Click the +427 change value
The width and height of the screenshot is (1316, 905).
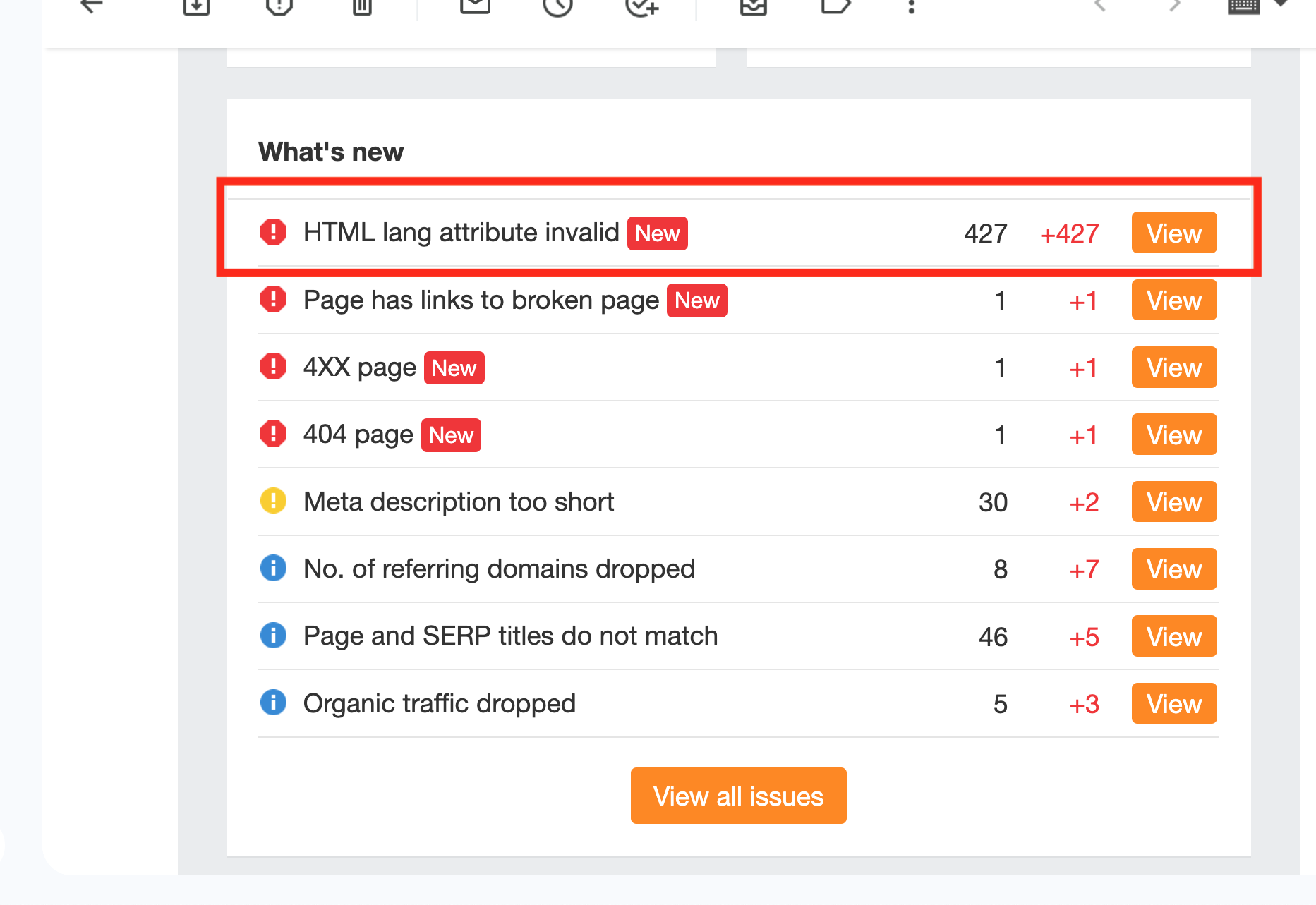click(x=1070, y=233)
